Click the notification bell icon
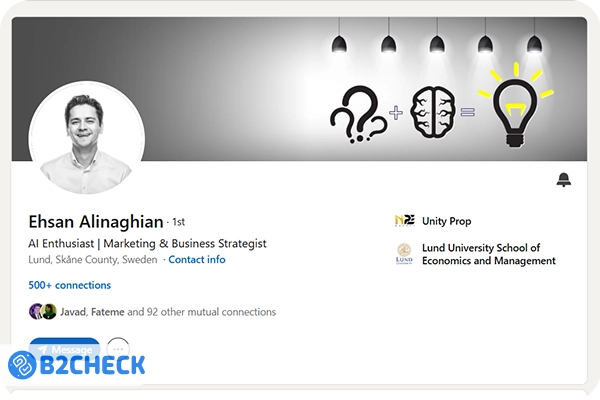 [563, 180]
